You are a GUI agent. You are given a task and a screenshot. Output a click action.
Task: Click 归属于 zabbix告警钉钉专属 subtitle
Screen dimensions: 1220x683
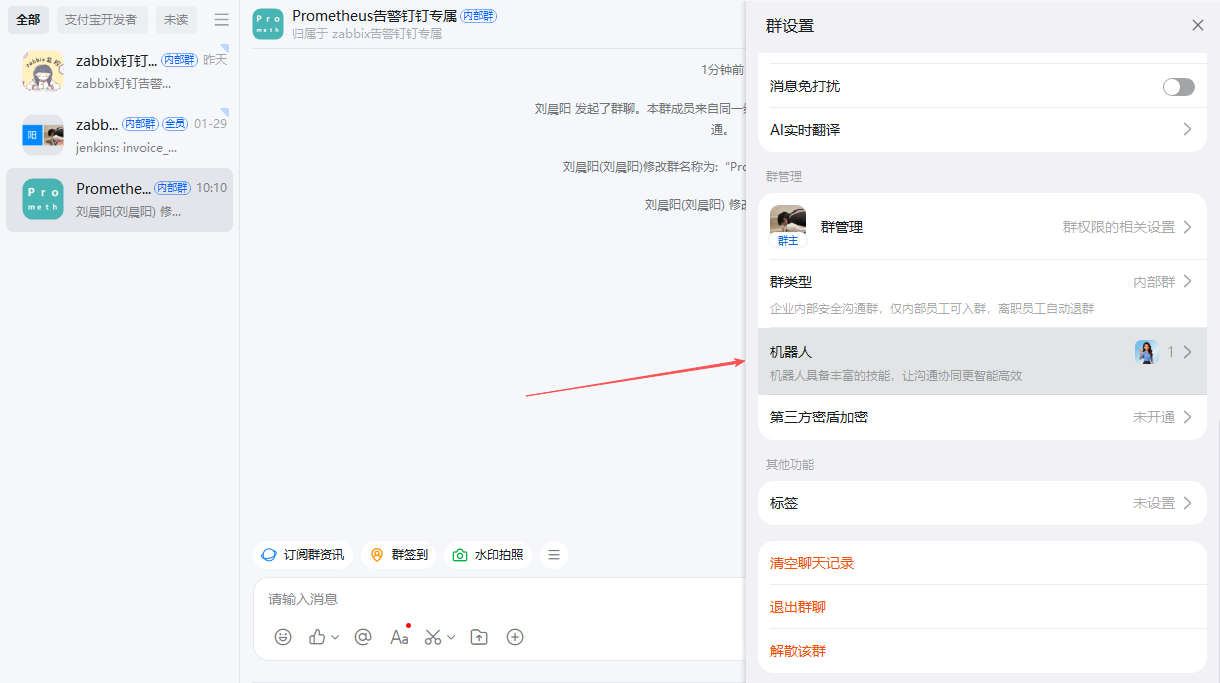tap(367, 33)
